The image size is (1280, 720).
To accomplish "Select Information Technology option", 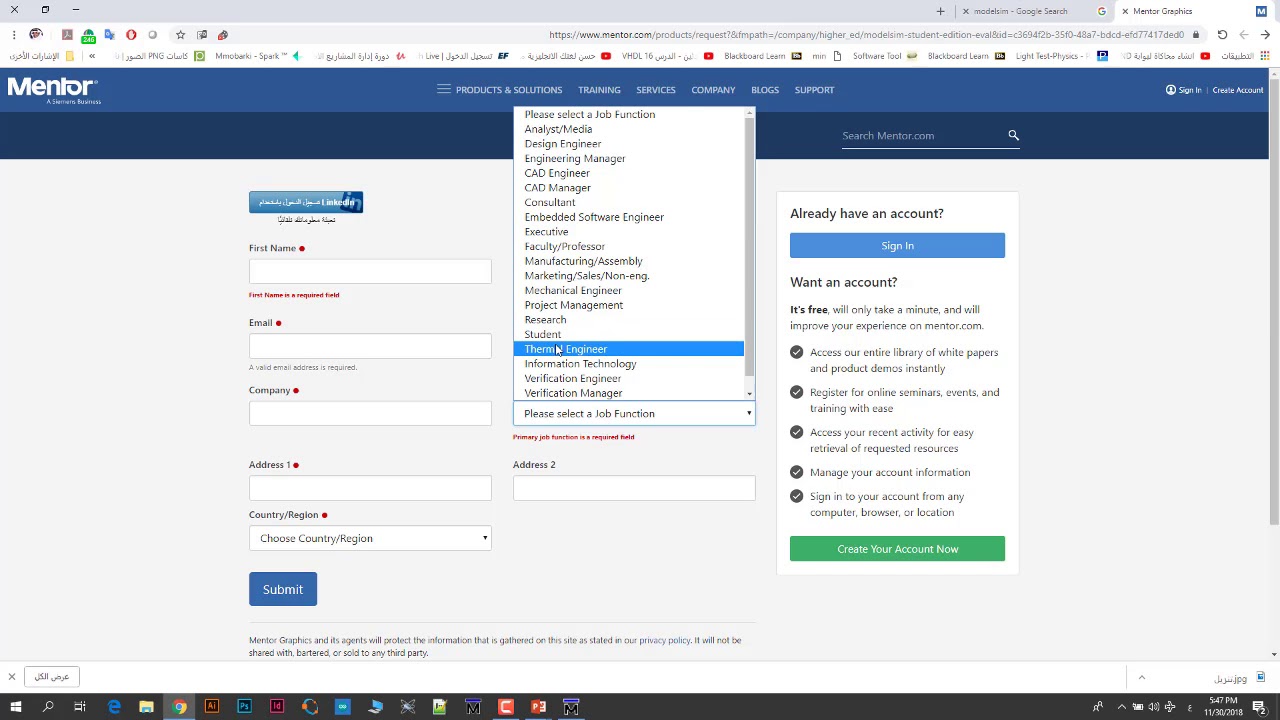I will pos(629,364).
